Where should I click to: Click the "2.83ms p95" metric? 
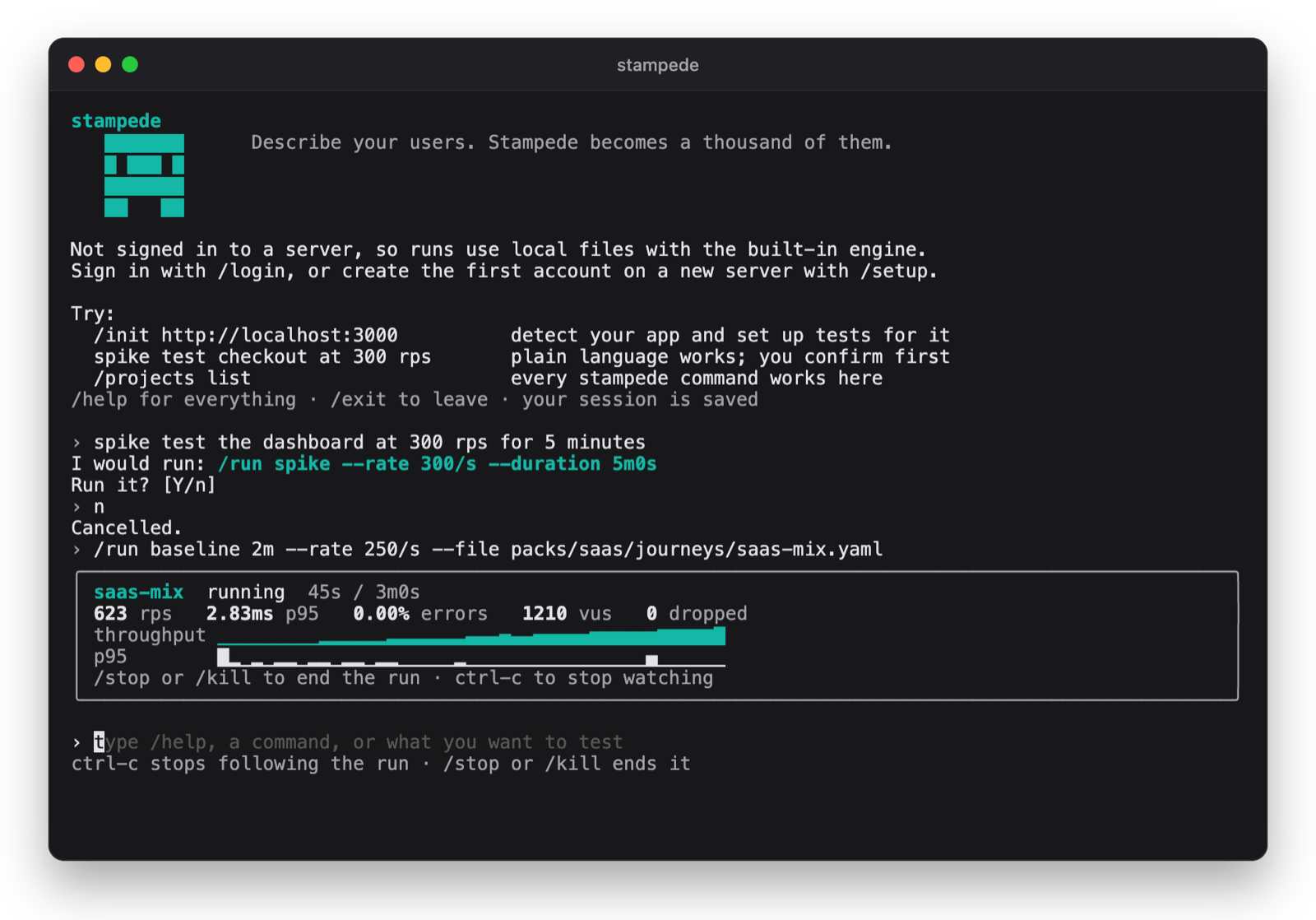(x=262, y=614)
